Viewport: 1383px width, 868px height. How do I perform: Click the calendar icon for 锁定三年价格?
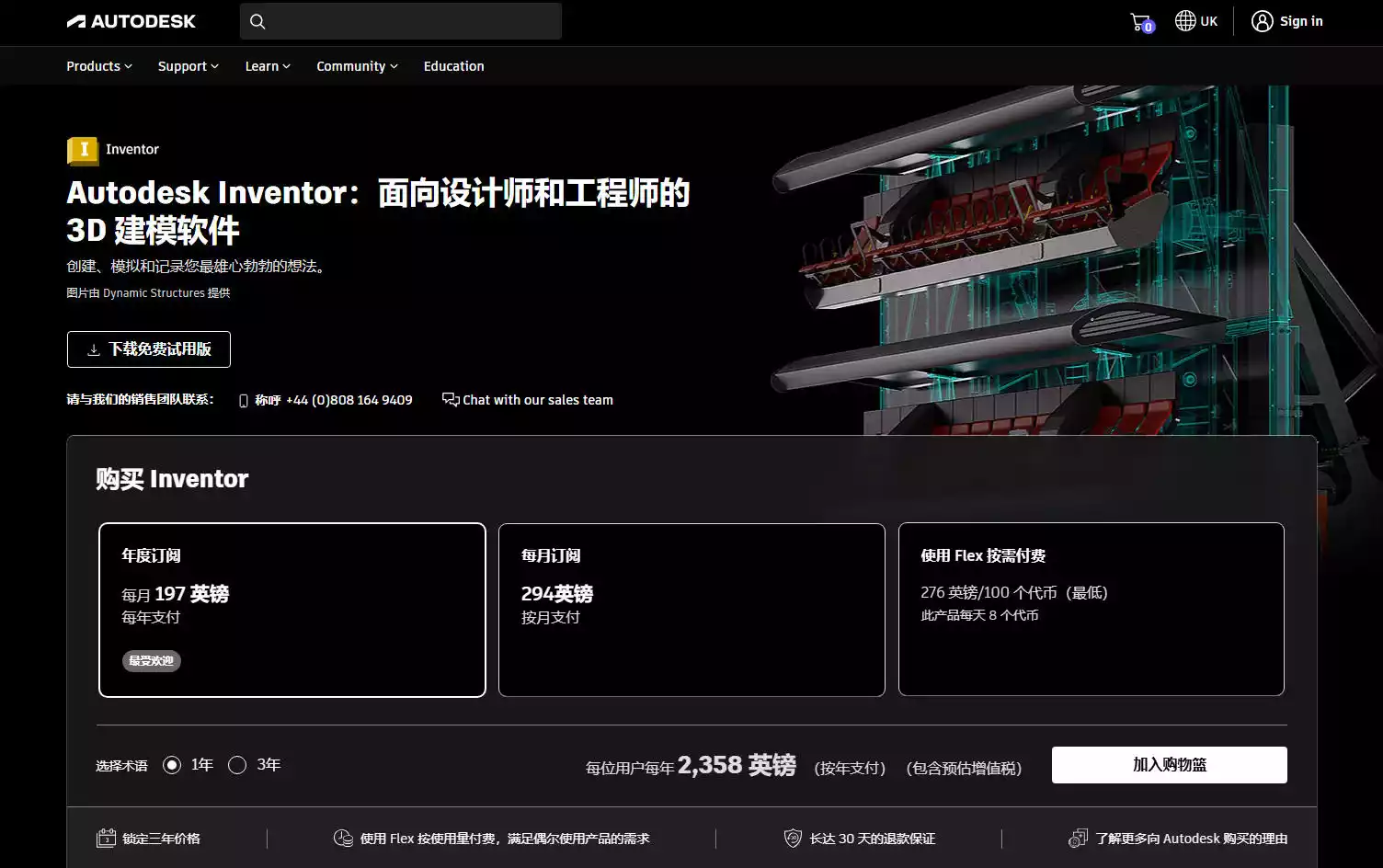click(x=107, y=839)
